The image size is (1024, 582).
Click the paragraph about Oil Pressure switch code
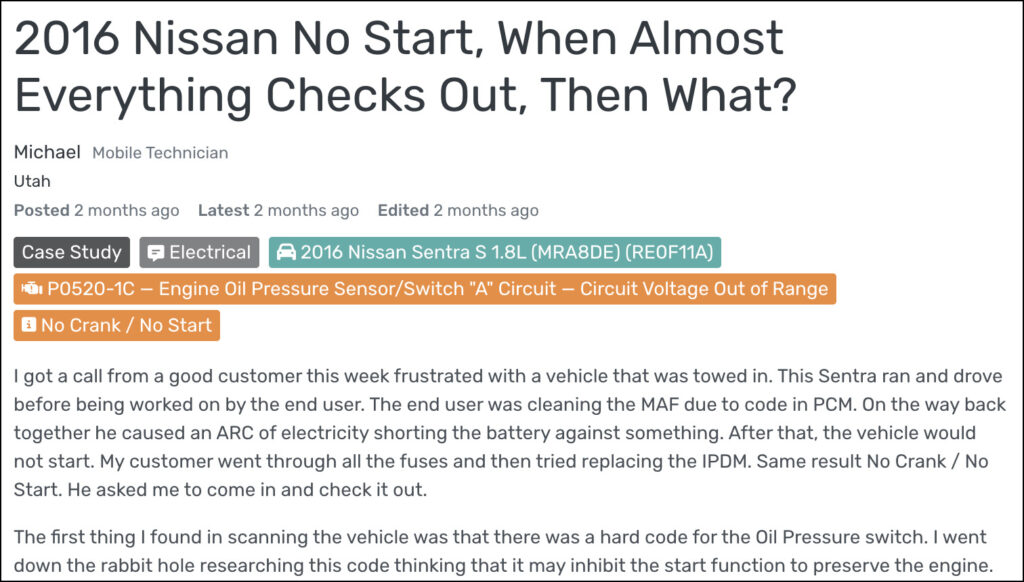pyautogui.click(x=504, y=551)
